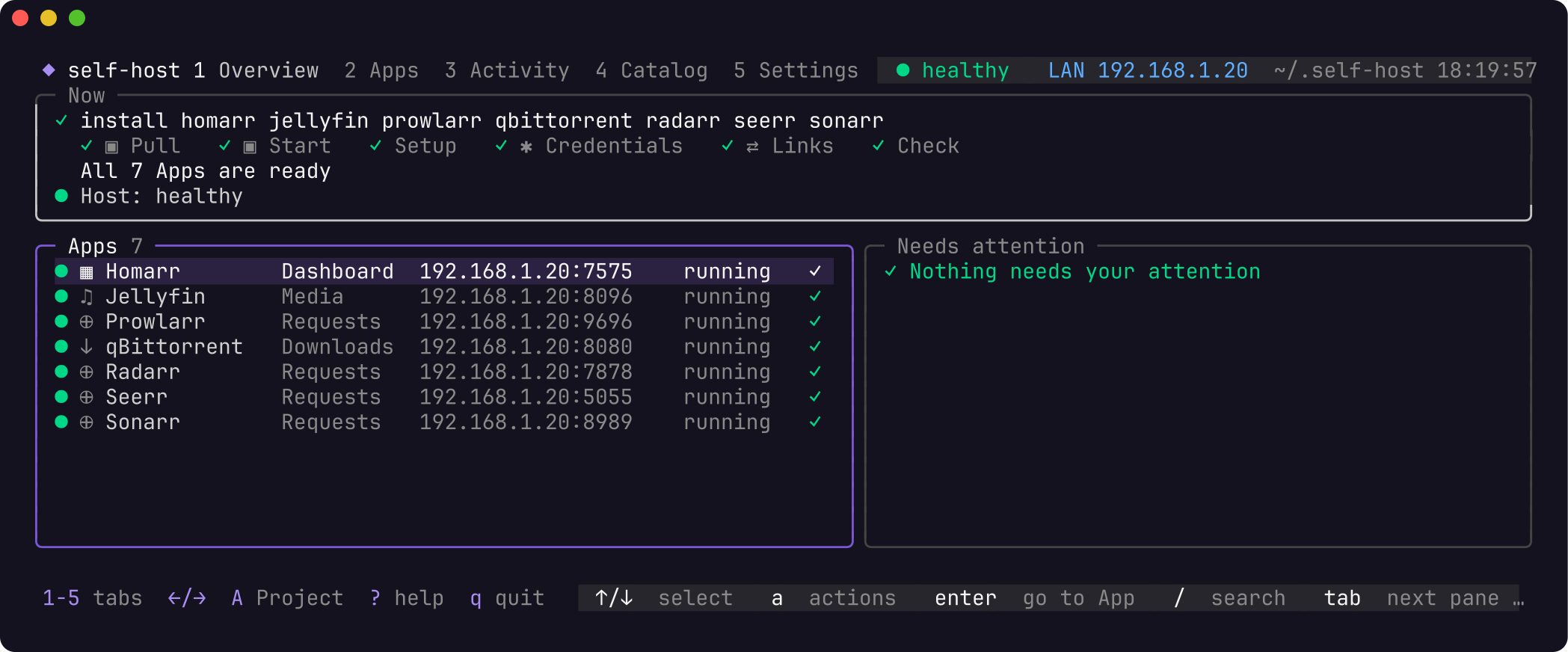Click address 192.168.1.20:9696
Viewport: 1568px width, 652px height.
526,322
